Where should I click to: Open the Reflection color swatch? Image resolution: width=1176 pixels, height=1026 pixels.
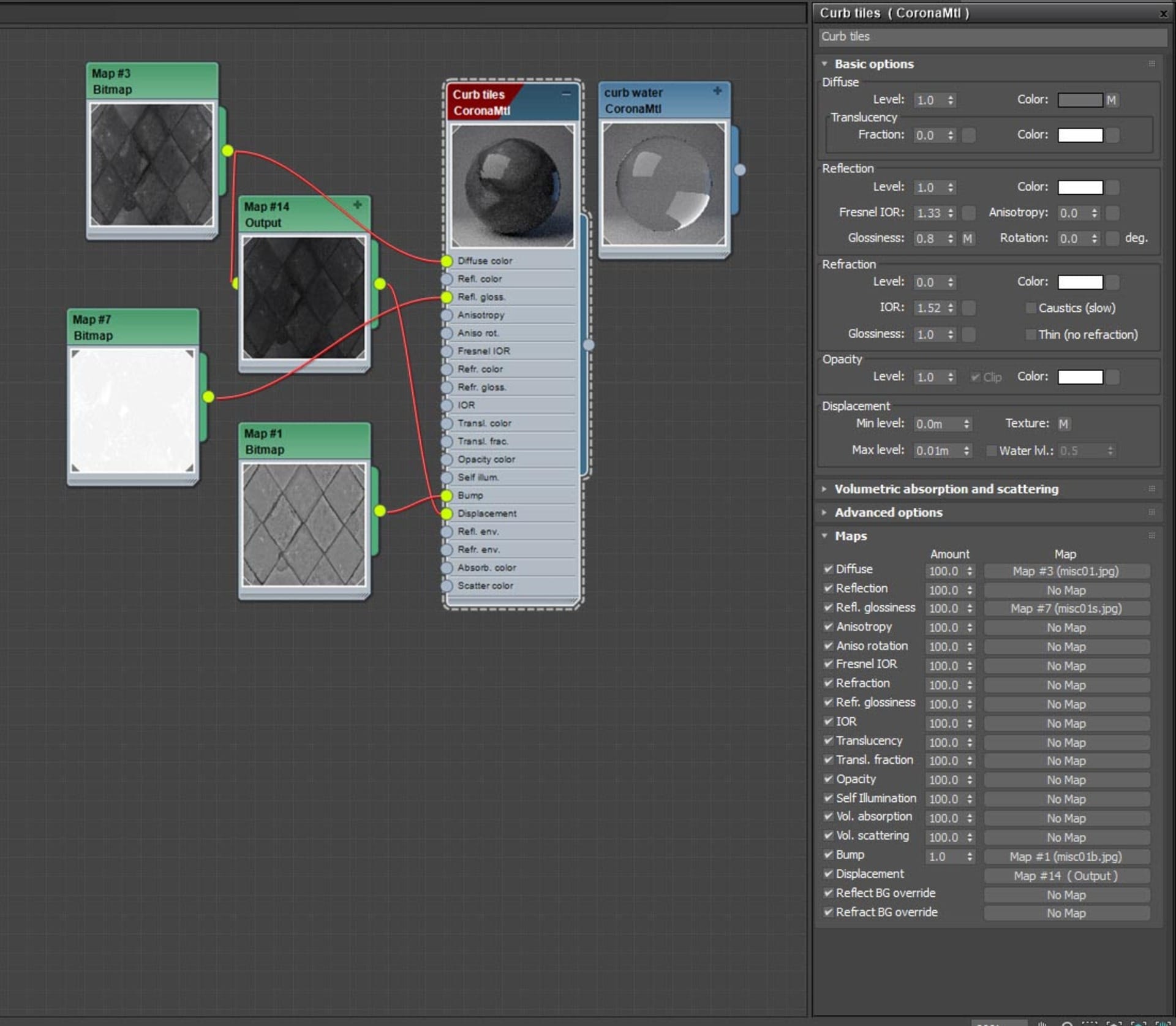[1080, 187]
